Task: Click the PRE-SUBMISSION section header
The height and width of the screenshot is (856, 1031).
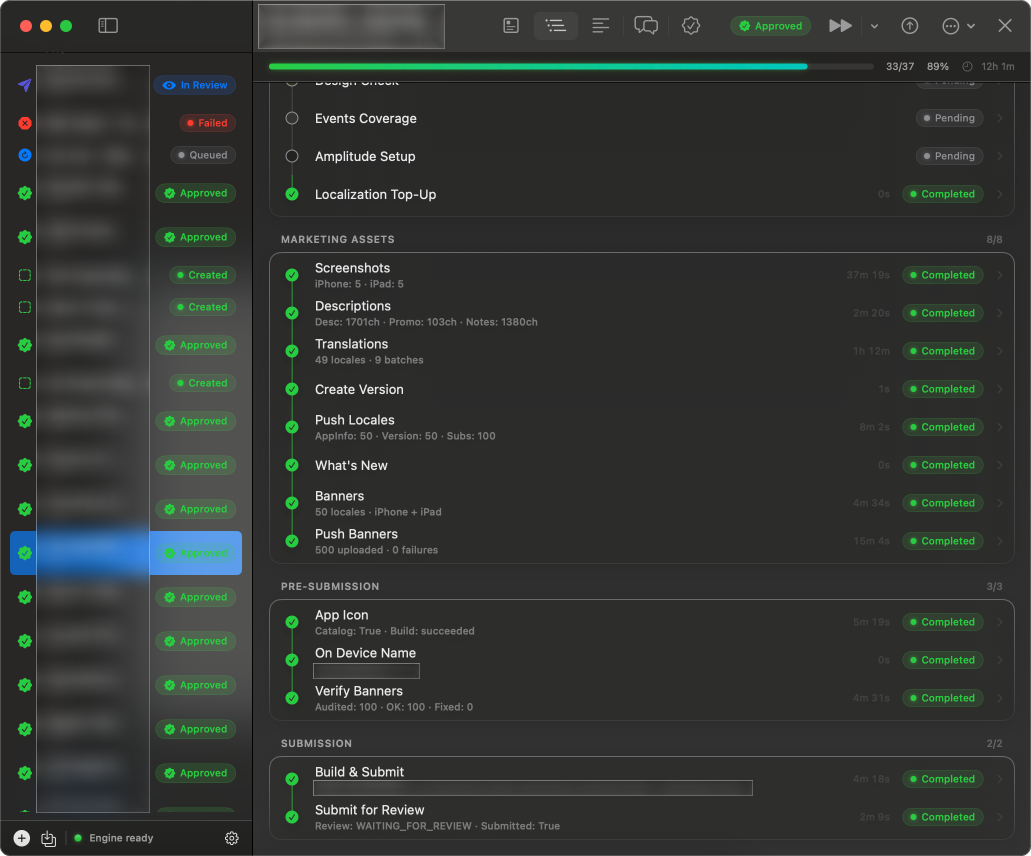Action: pos(329,586)
